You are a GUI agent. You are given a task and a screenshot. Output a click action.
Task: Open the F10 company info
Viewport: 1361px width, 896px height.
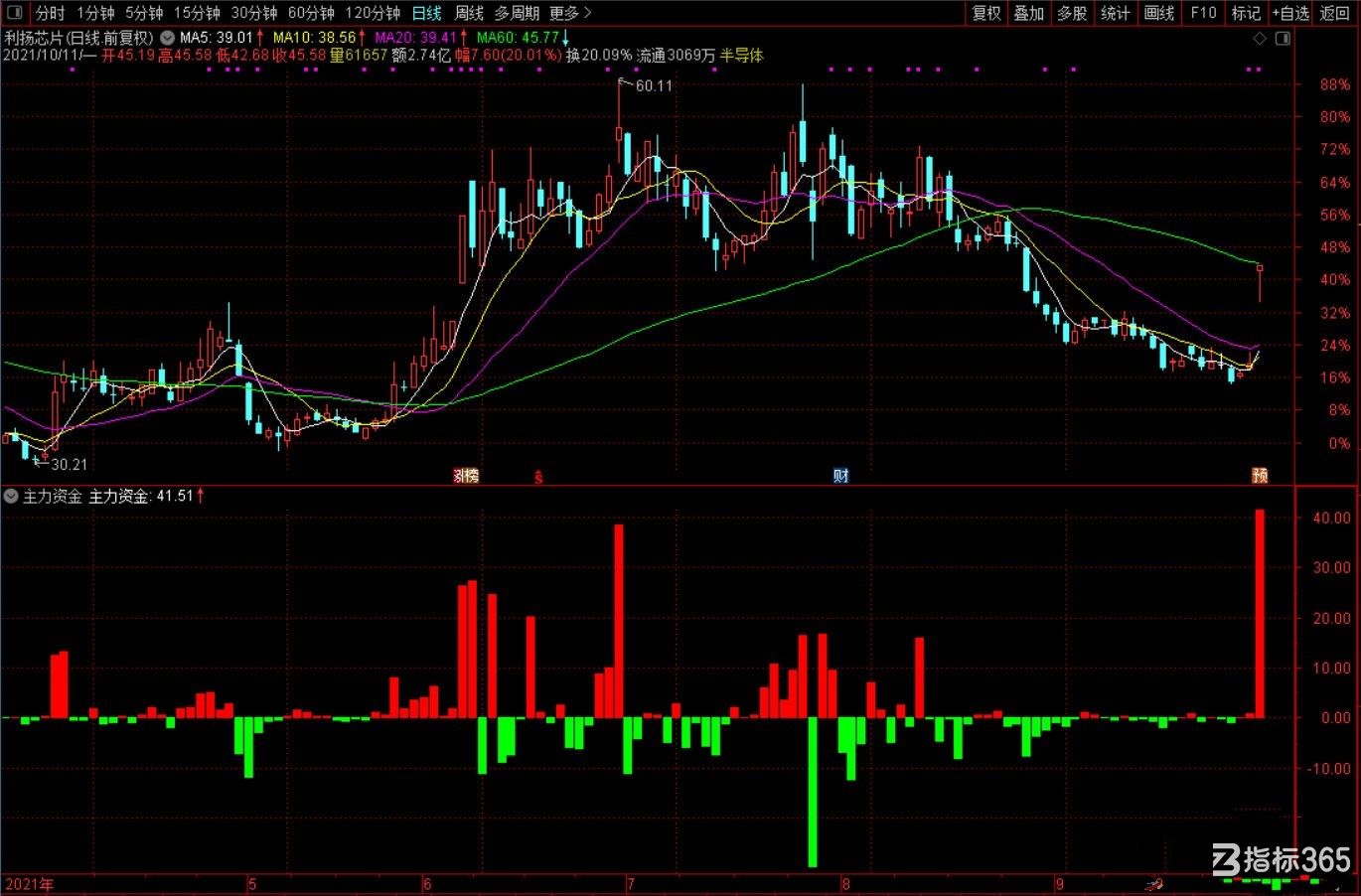(1203, 13)
